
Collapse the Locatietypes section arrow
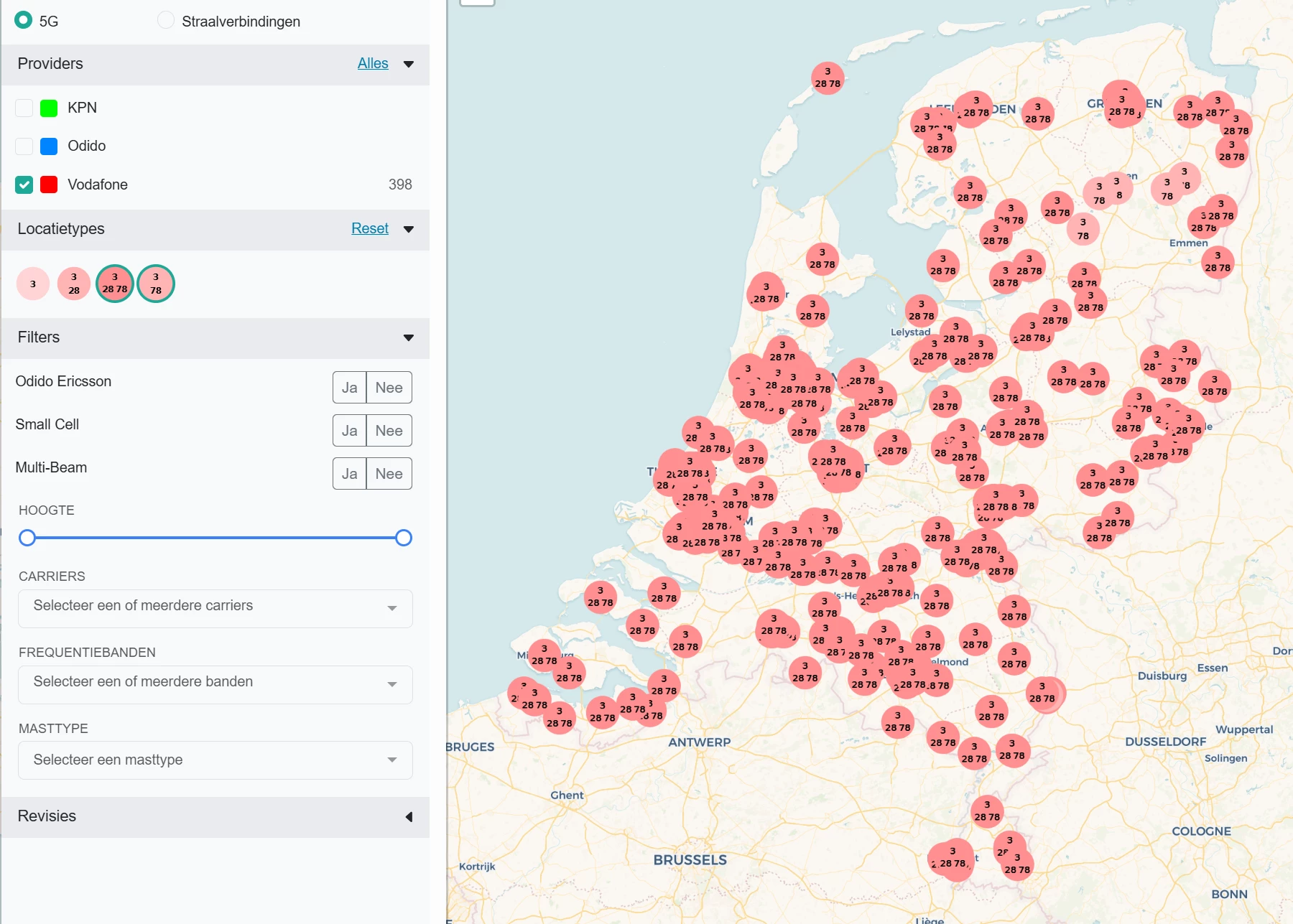(x=409, y=229)
